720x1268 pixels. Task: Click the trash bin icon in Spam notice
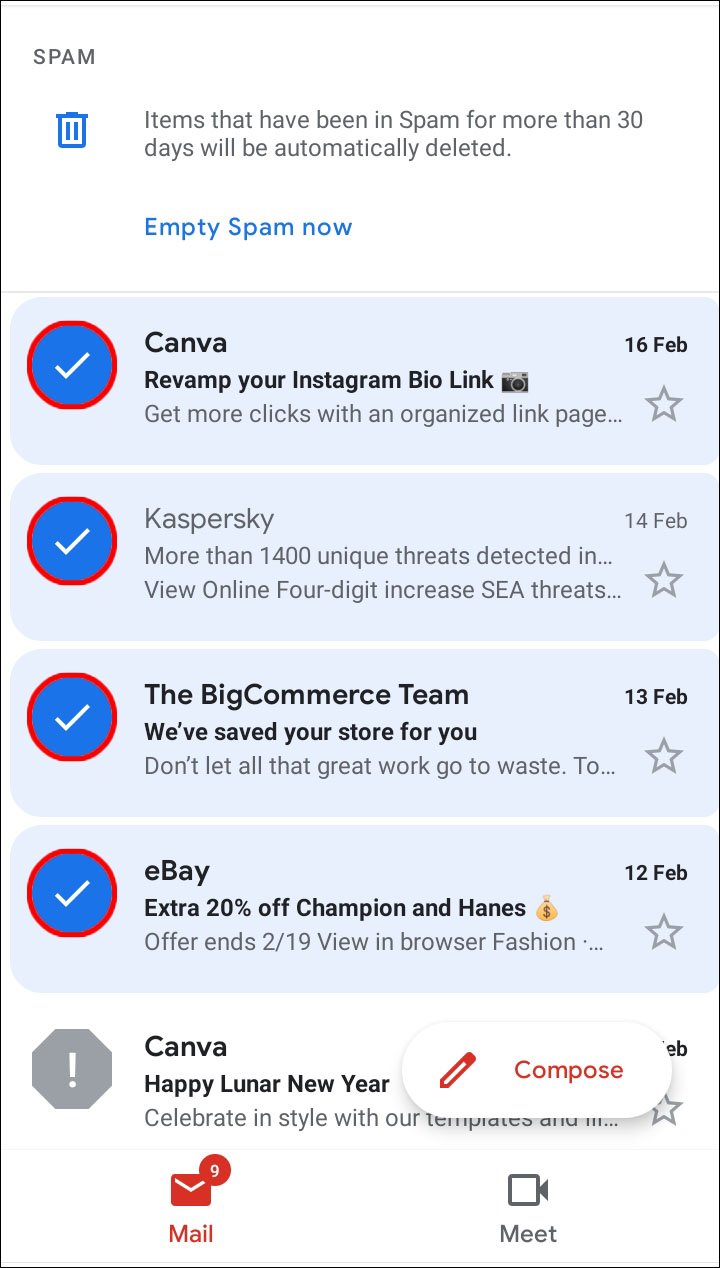[72, 131]
